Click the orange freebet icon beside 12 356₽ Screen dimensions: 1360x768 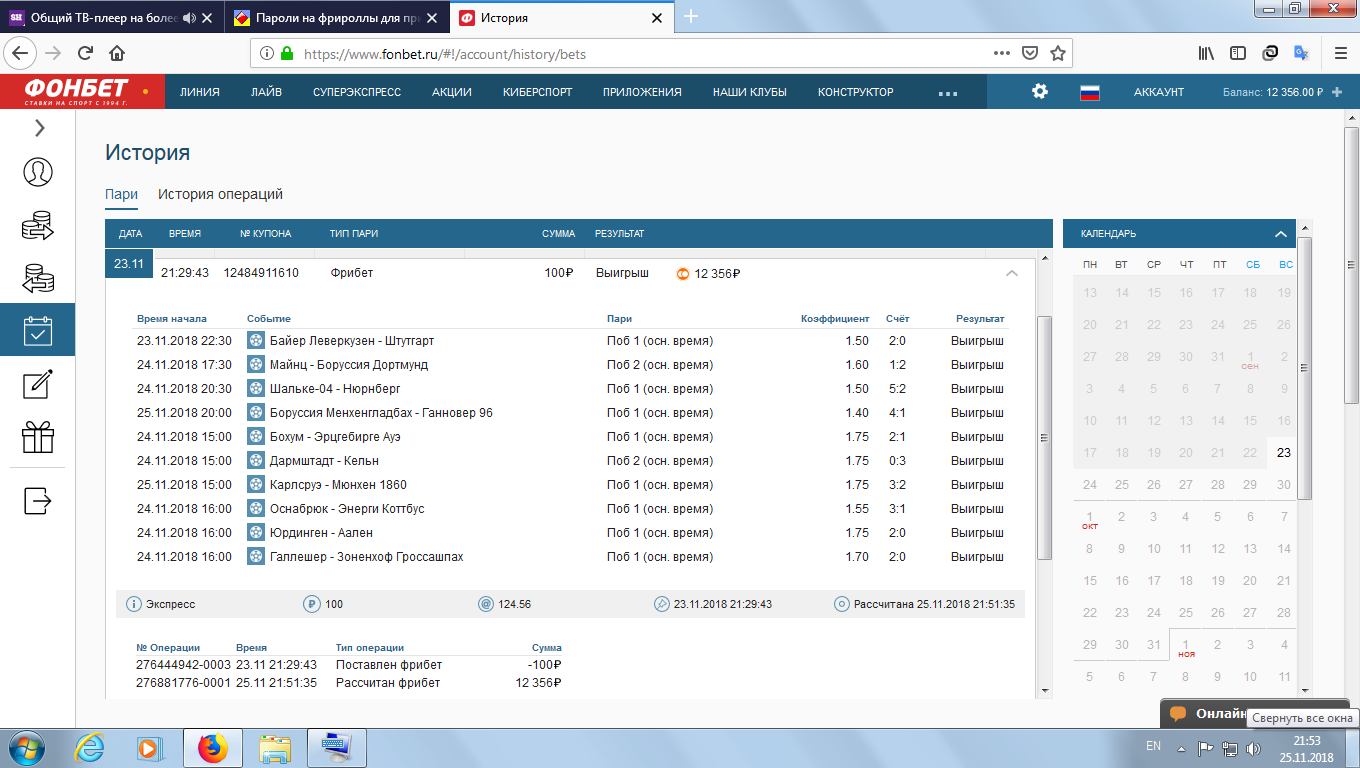(683, 273)
